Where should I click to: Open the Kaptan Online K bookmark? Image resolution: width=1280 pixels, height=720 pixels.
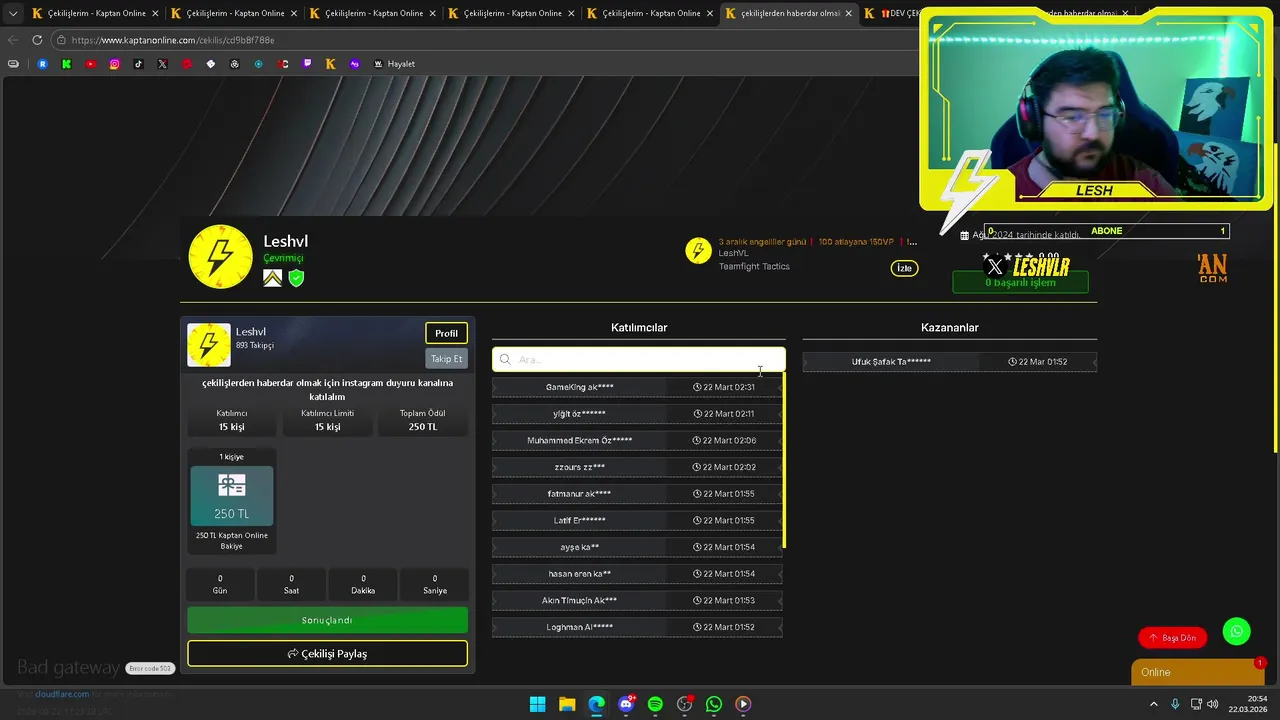click(x=331, y=64)
